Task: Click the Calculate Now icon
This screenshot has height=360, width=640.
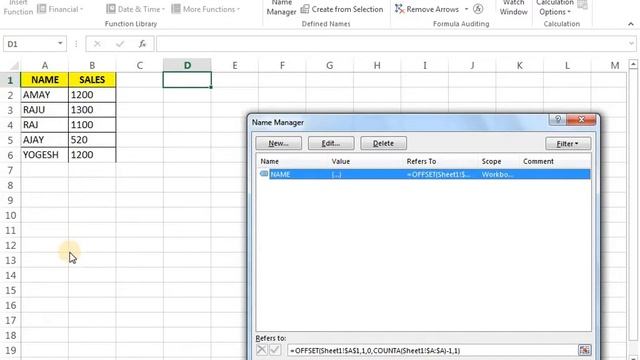Action: (583, 5)
